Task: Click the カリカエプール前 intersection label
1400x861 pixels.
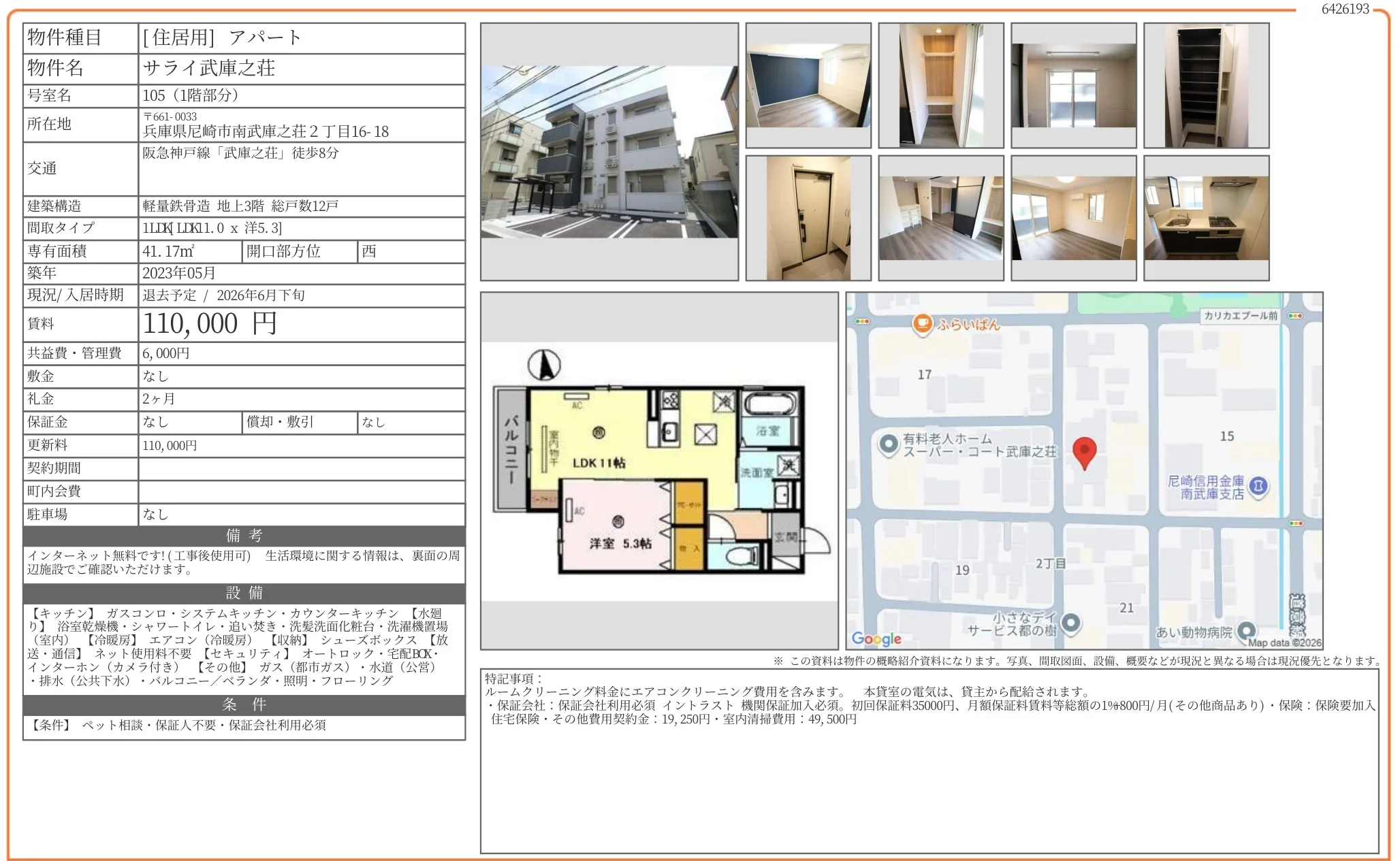Action: pyautogui.click(x=1240, y=316)
